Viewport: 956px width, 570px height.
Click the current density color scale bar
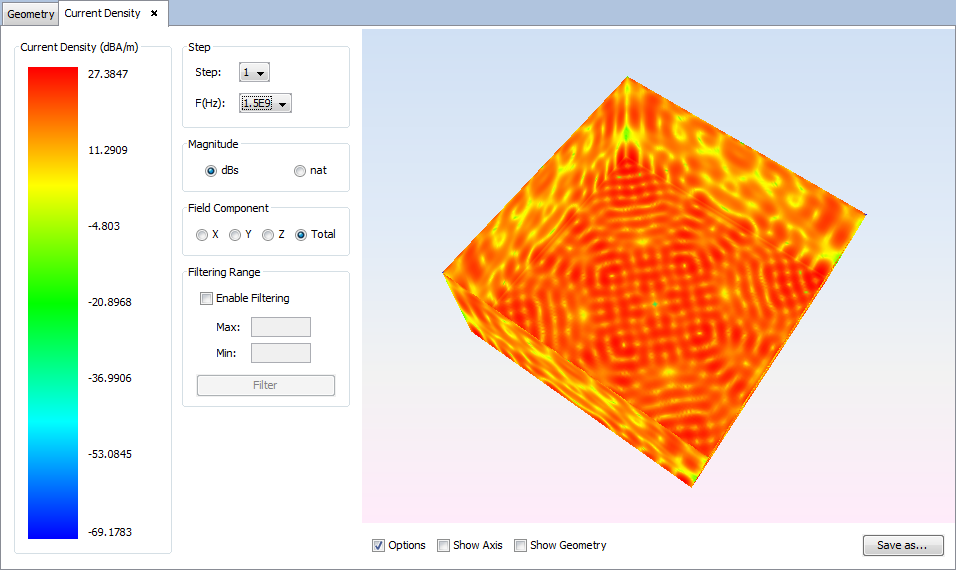click(53, 302)
